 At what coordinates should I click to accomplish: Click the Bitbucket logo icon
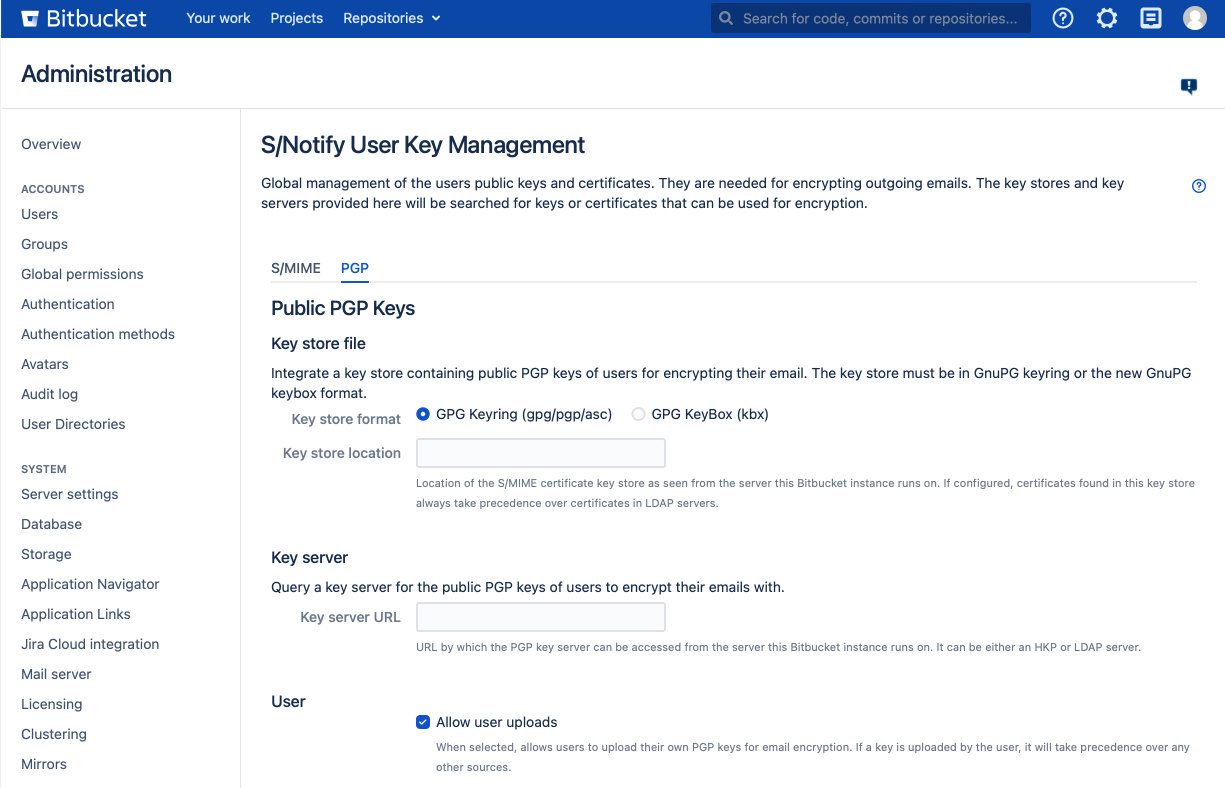[31, 19]
